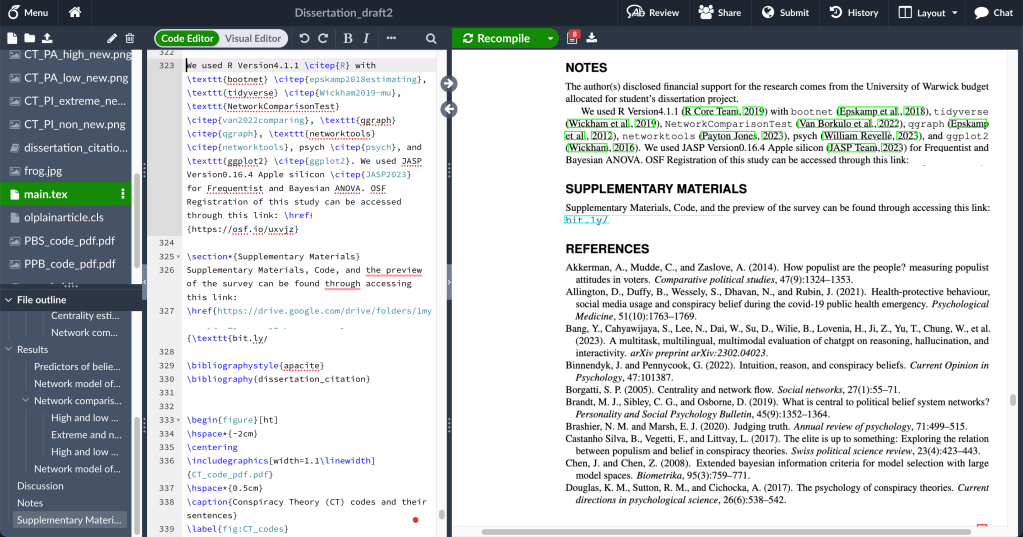Open the Overleaf main Menu
The height and width of the screenshot is (537, 1023).
(27, 13)
